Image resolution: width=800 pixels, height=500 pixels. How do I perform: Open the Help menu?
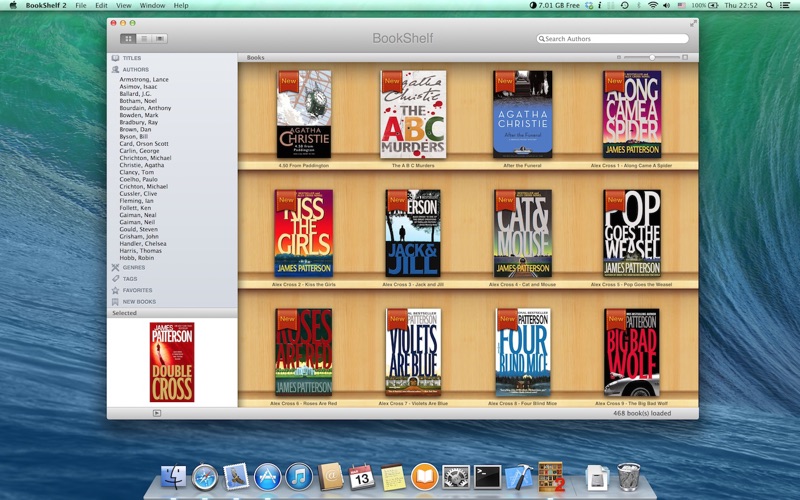181,6
